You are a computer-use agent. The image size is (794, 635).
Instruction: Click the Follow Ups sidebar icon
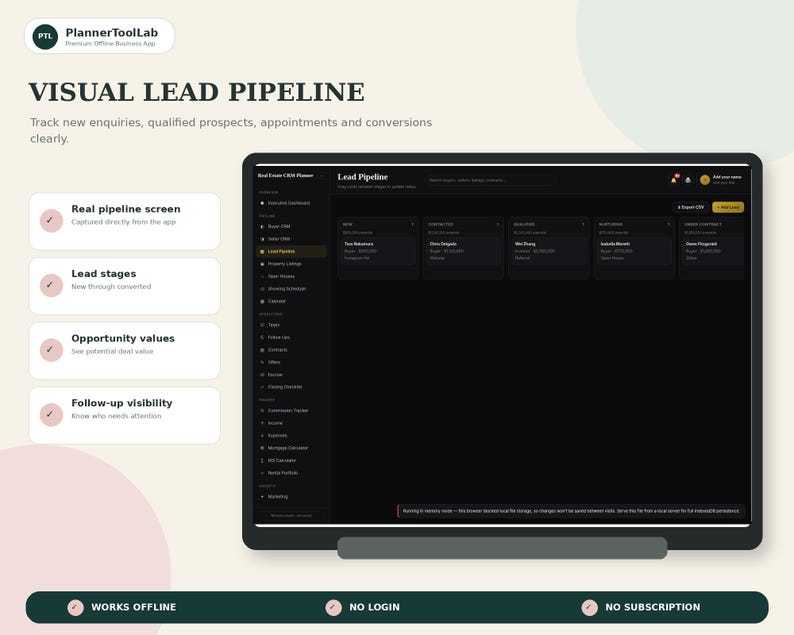[262, 337]
